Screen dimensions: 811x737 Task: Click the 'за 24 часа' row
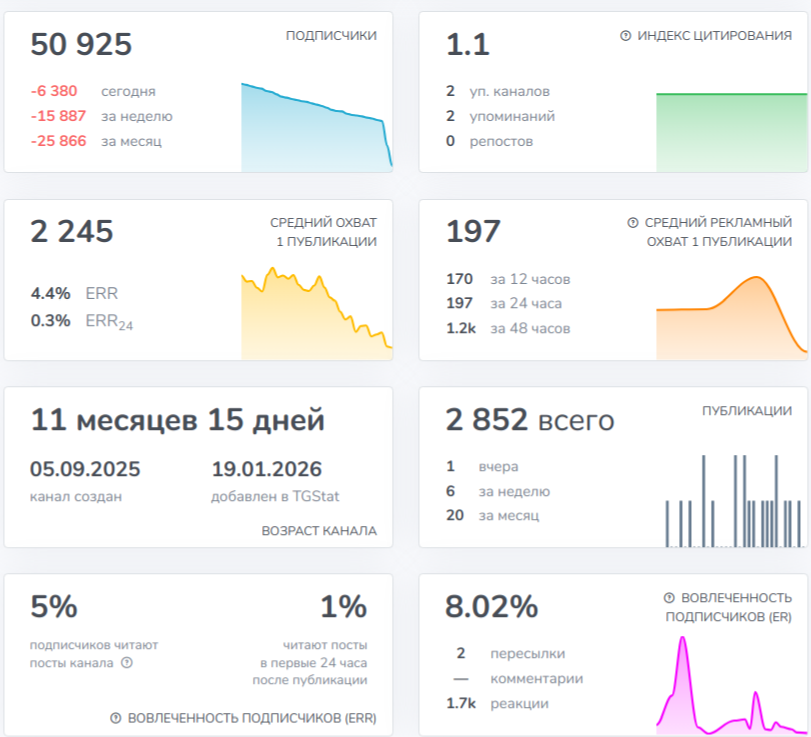click(504, 303)
